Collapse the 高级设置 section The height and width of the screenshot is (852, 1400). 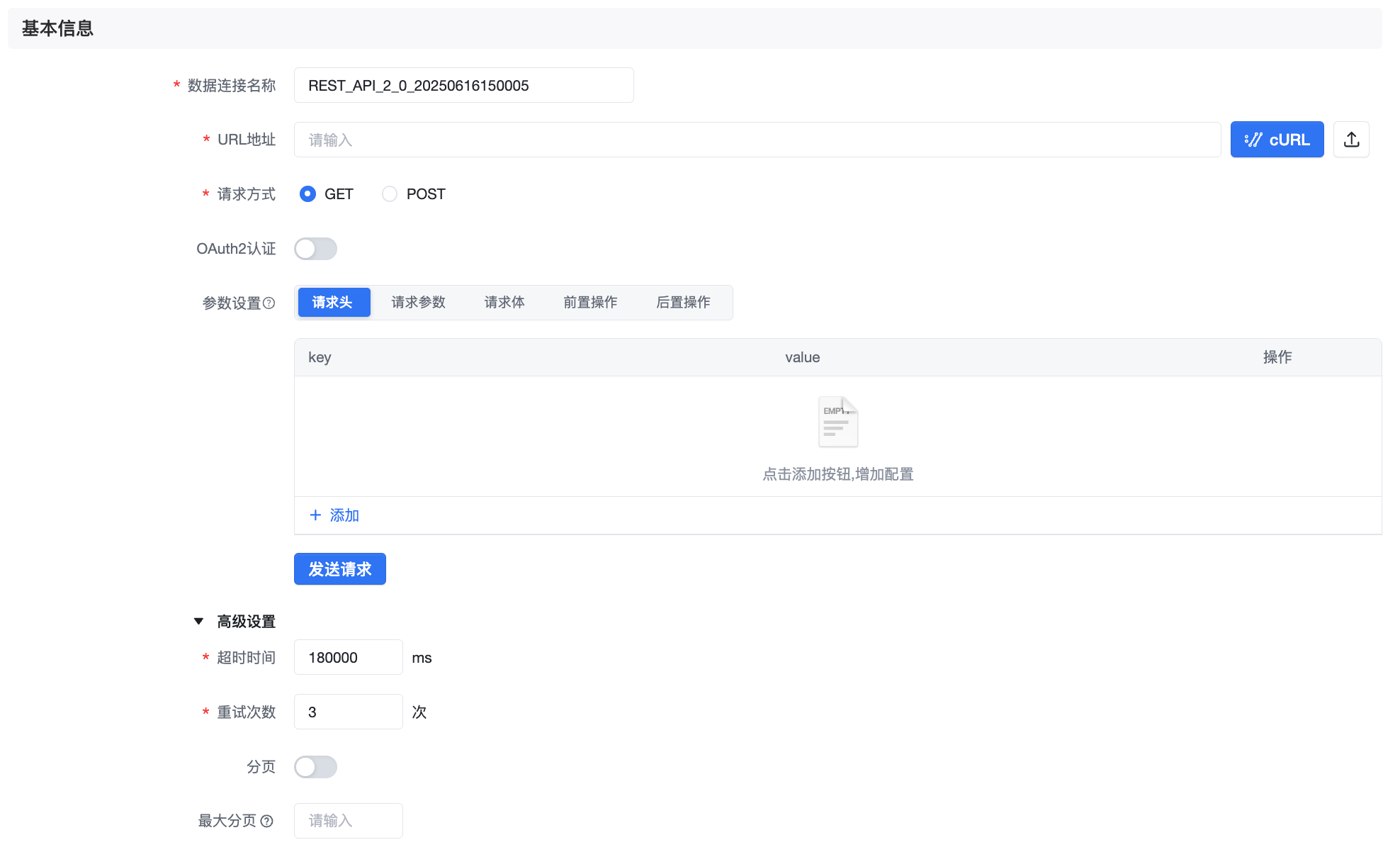tap(199, 622)
